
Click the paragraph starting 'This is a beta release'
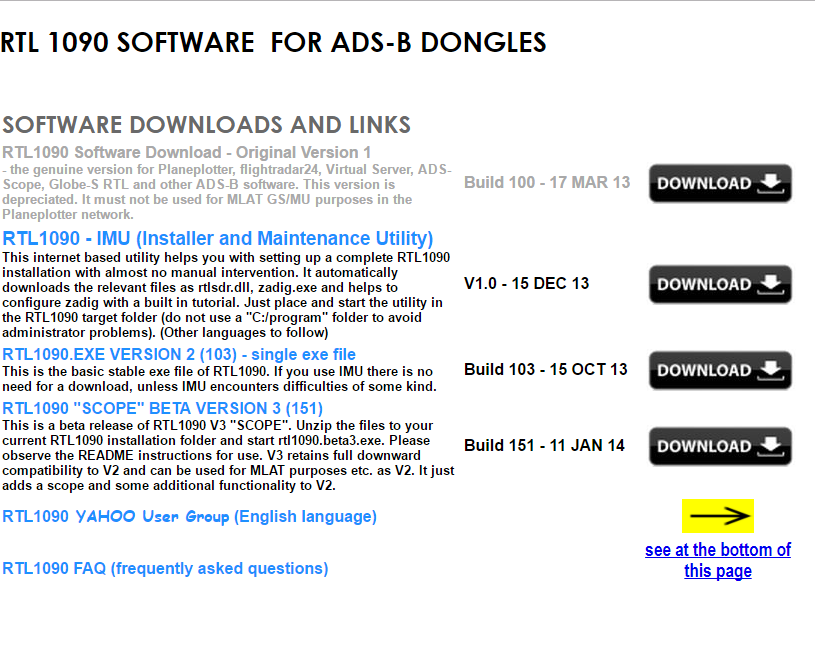click(228, 456)
